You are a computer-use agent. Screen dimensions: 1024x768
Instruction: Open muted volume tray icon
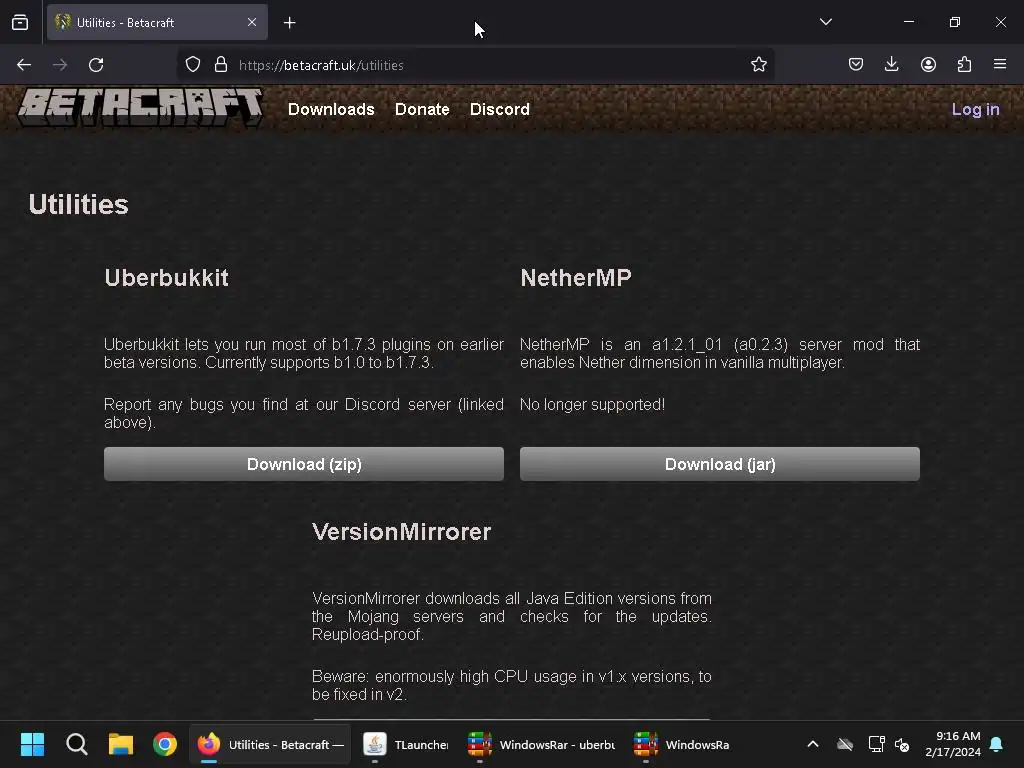tap(902, 744)
